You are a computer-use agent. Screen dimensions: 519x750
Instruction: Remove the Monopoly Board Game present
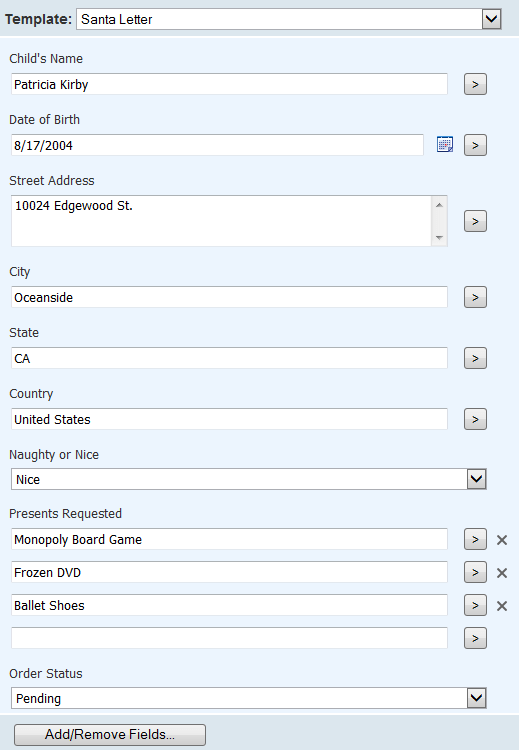pyautogui.click(x=502, y=540)
